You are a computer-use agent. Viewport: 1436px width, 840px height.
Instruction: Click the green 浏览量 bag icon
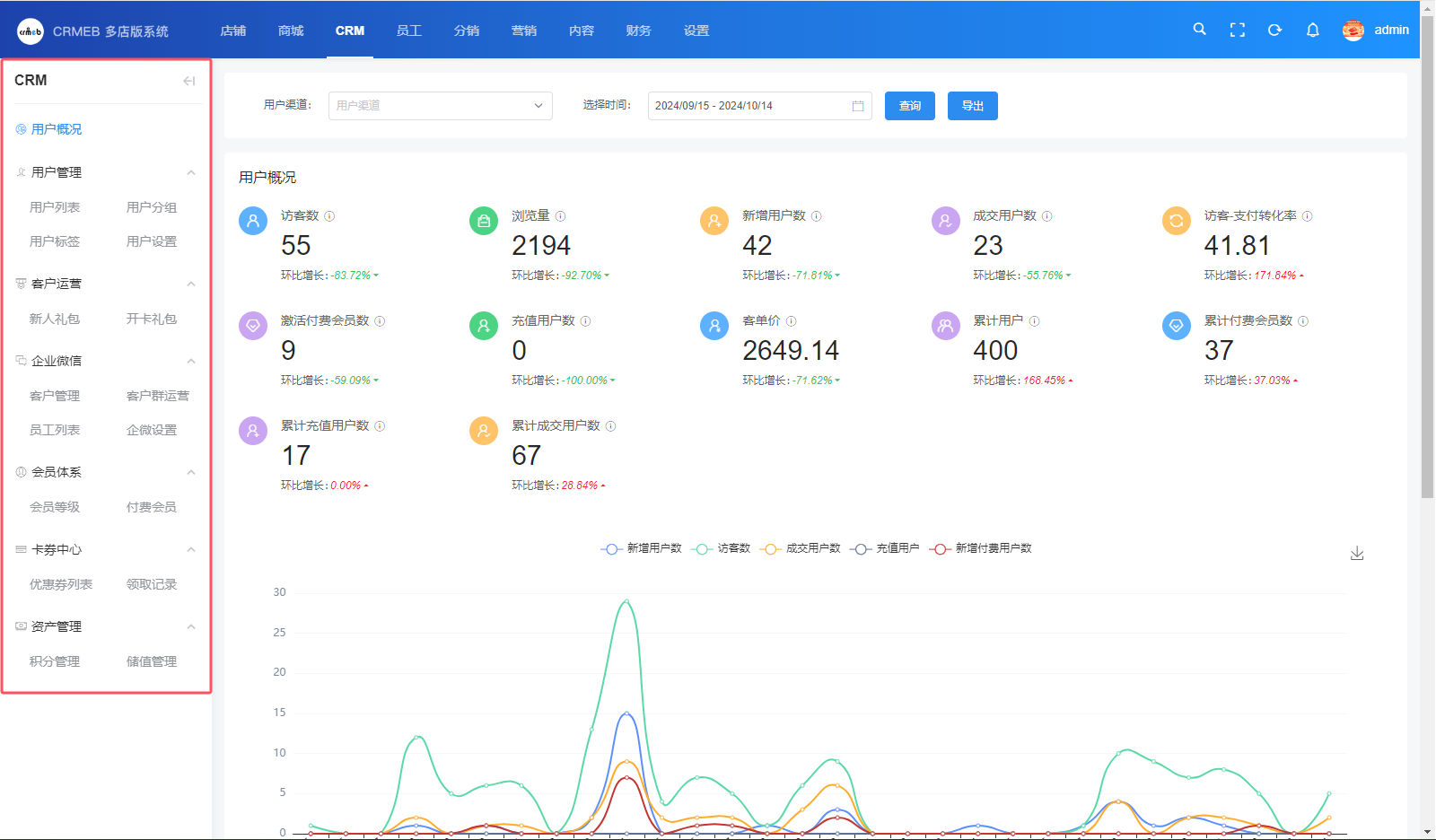click(x=484, y=221)
